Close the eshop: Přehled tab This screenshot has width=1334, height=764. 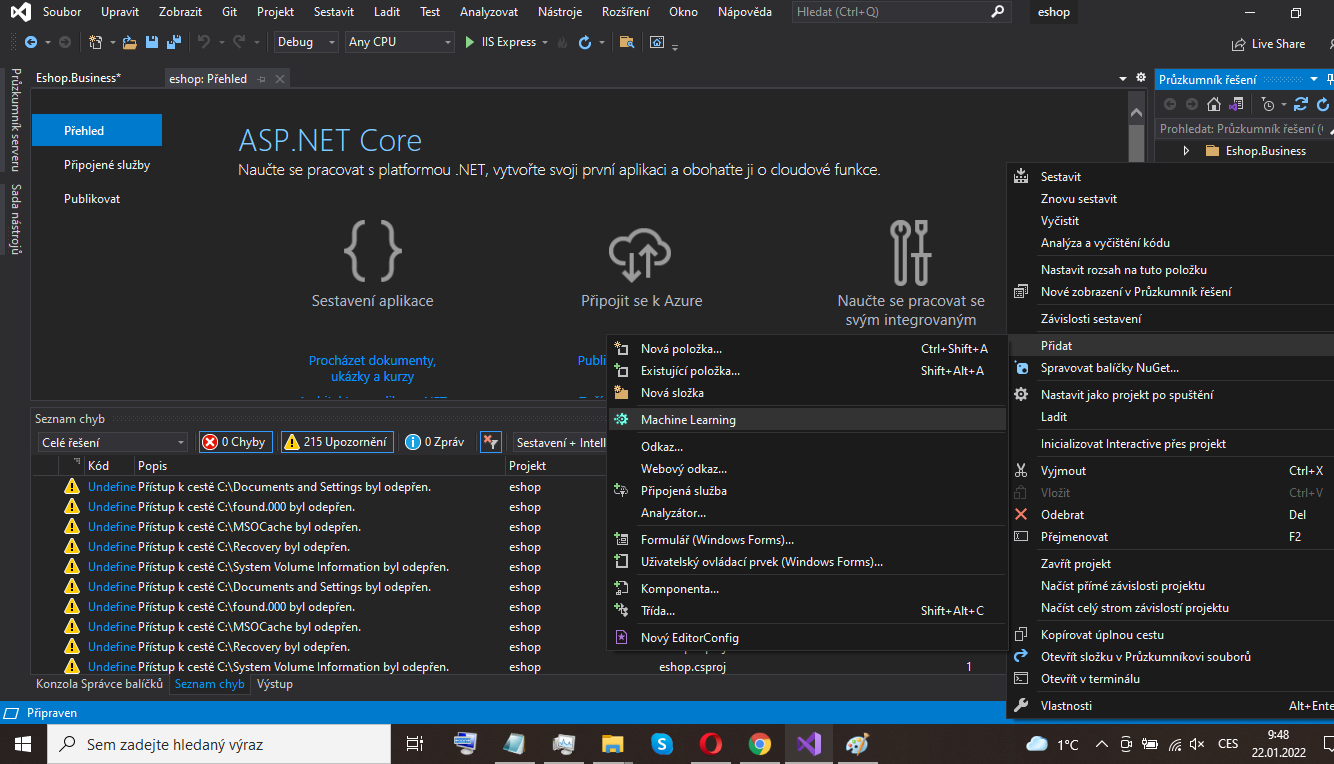click(280, 79)
